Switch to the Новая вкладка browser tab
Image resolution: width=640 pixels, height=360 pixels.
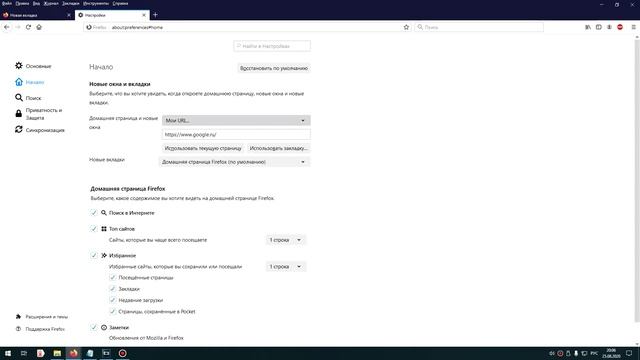[37, 15]
